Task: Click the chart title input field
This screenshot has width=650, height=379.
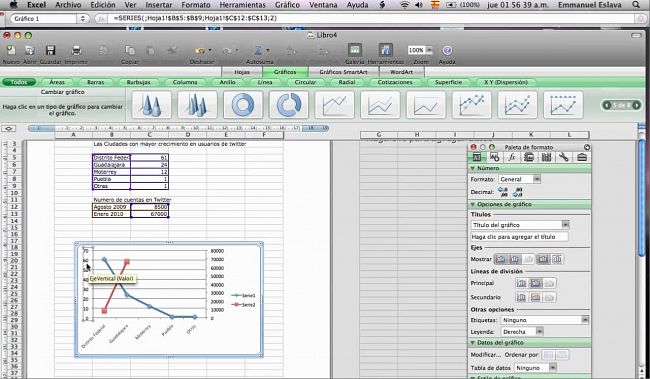Action: pos(519,237)
